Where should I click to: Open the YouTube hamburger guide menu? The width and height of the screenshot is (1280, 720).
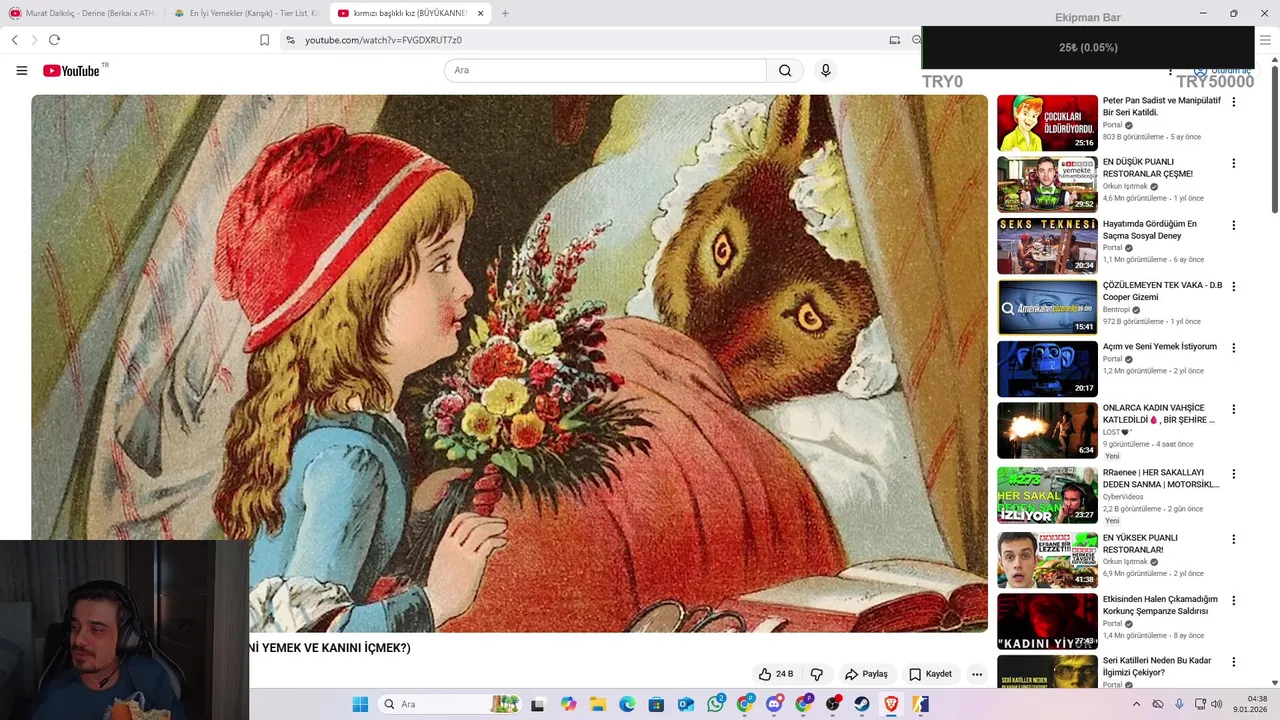point(21,70)
